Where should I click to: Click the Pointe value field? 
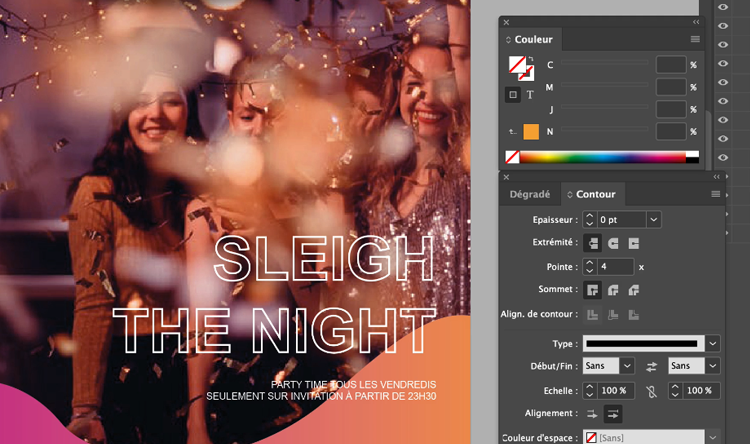[616, 267]
